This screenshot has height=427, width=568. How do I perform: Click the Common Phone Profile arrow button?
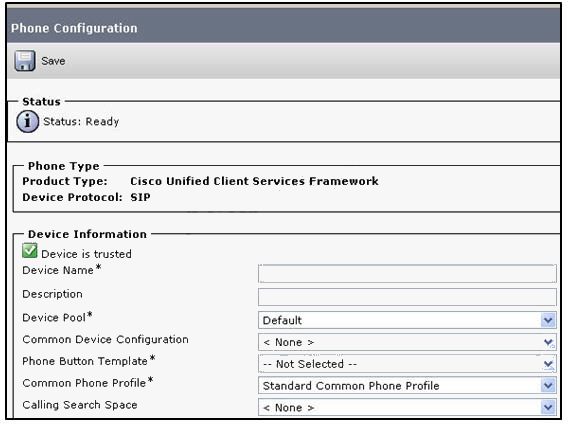tap(548, 386)
